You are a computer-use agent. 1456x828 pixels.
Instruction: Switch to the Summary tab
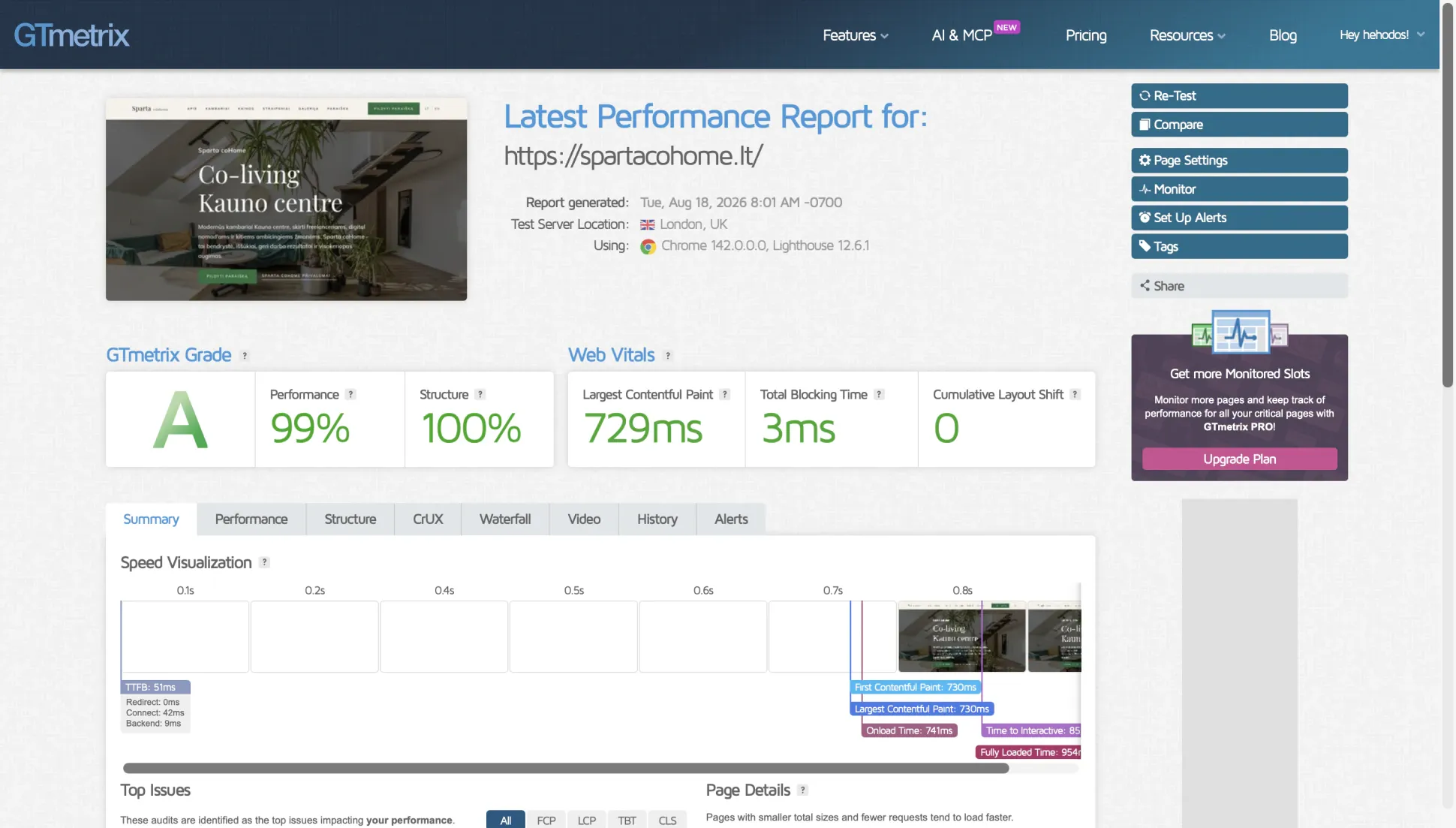click(151, 519)
